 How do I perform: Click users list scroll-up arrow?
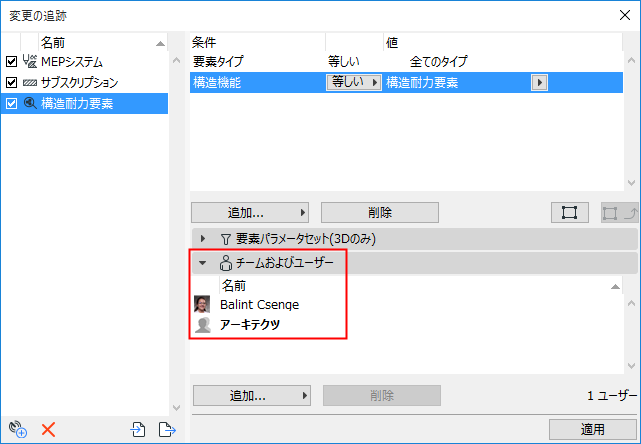(x=631, y=303)
